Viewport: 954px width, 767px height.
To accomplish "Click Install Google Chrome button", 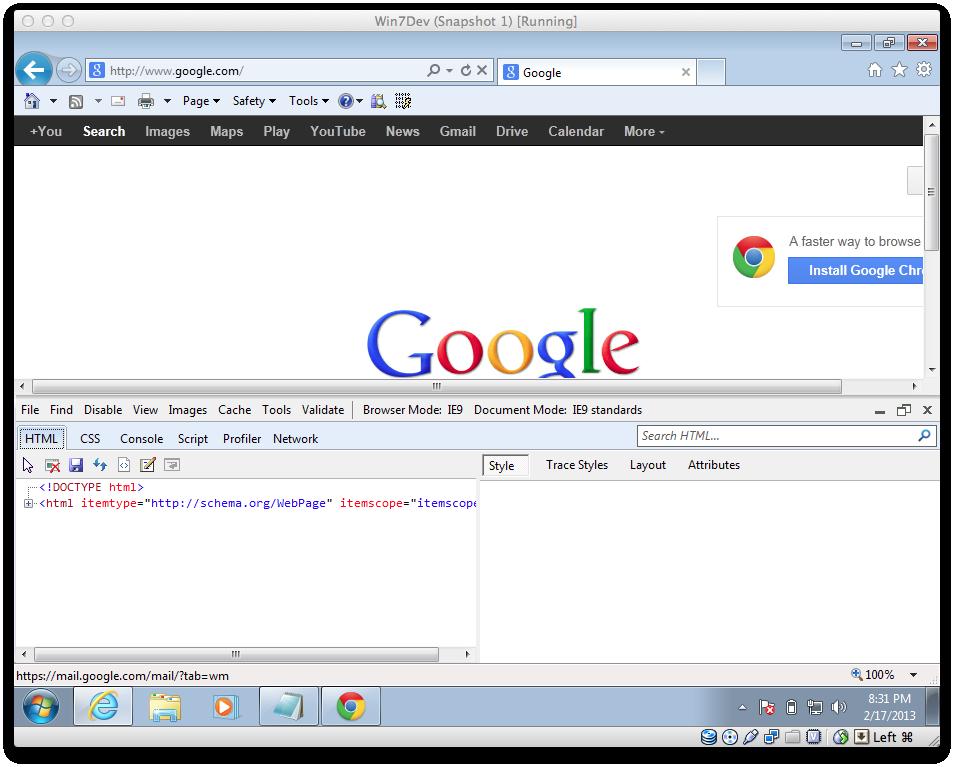I will coord(855,271).
